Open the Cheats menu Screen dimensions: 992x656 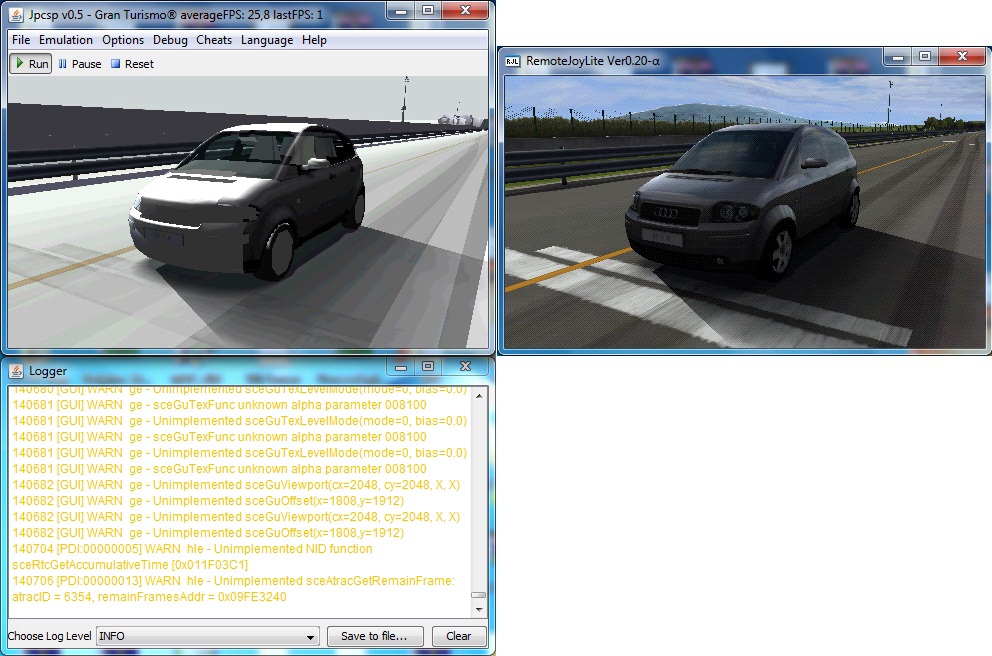pyautogui.click(x=214, y=40)
